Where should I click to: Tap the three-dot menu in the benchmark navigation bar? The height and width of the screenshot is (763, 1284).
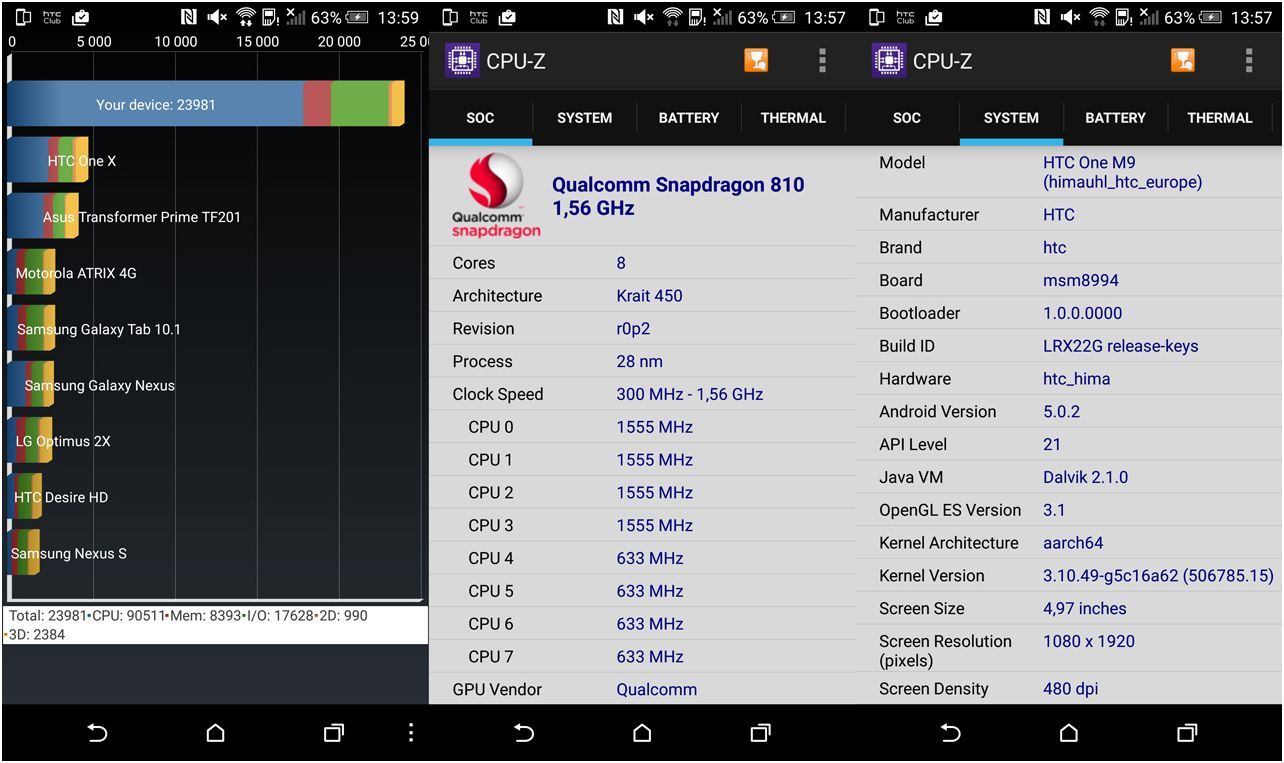tap(410, 733)
